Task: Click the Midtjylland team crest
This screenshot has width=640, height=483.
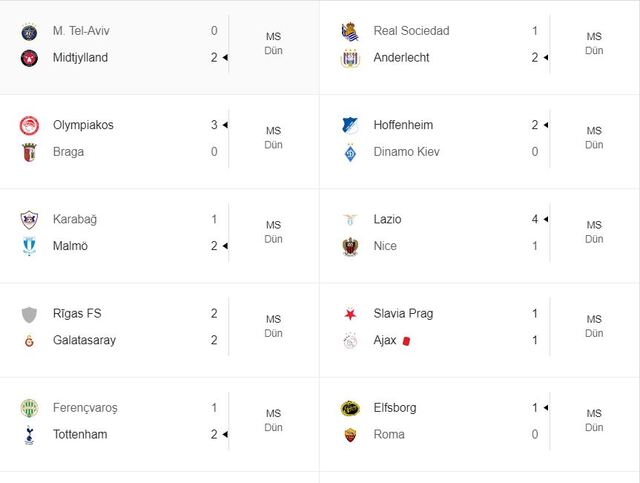Action: pyautogui.click(x=28, y=58)
